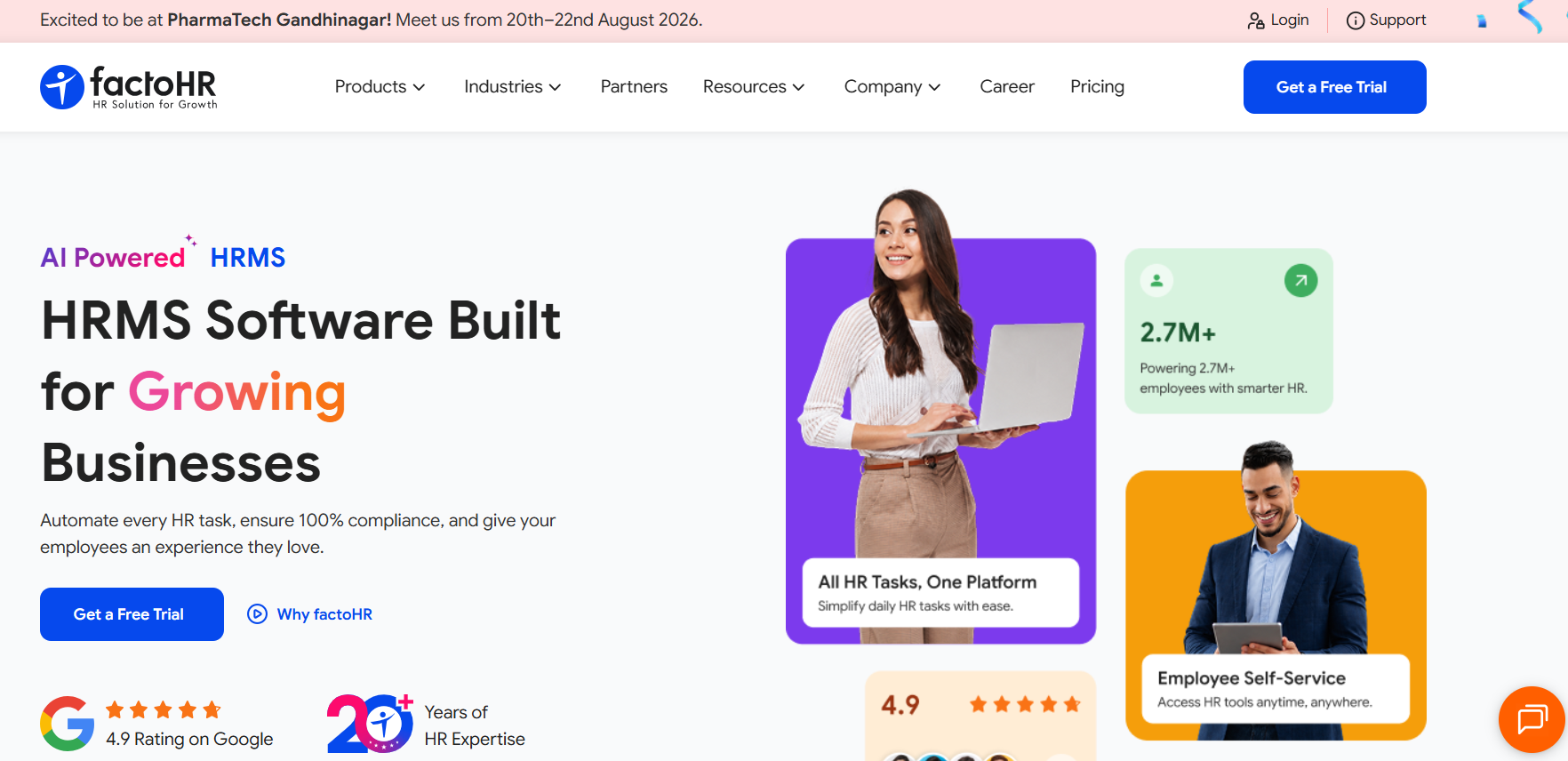The image size is (1568, 761).
Task: Click the 2.7M+ statistic
Action: [x=1178, y=333]
